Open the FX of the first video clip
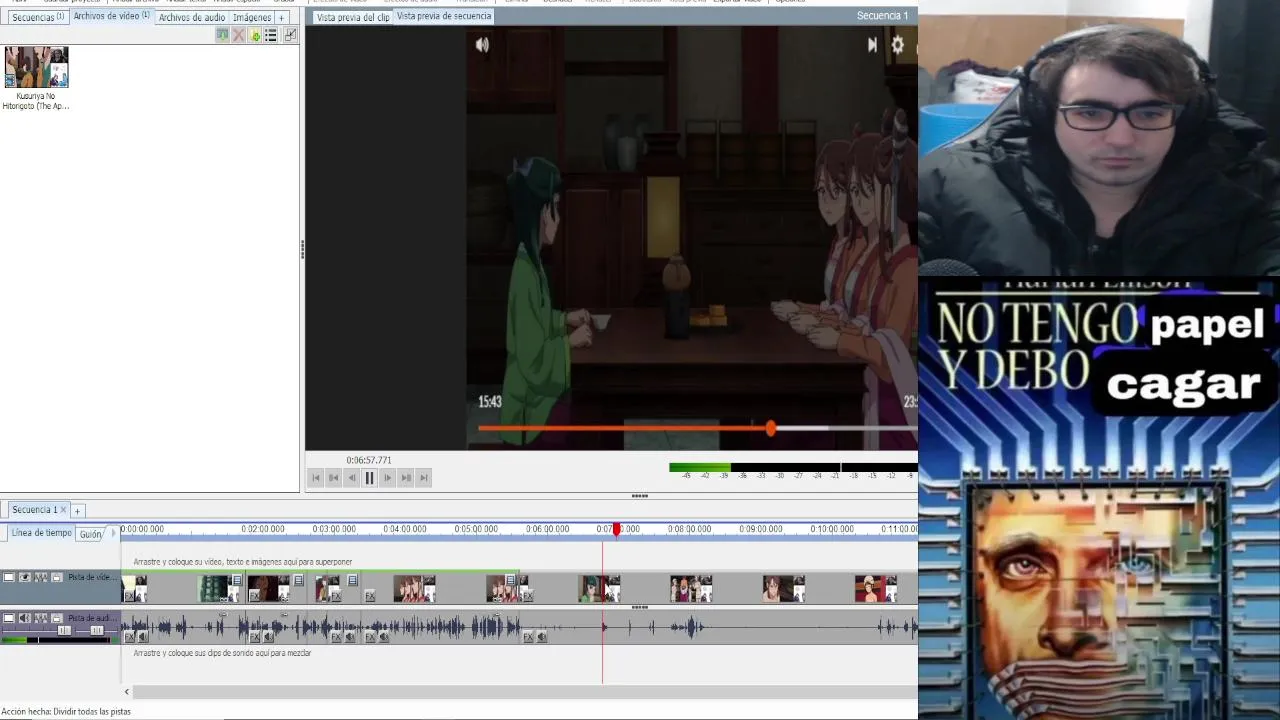 click(x=129, y=596)
